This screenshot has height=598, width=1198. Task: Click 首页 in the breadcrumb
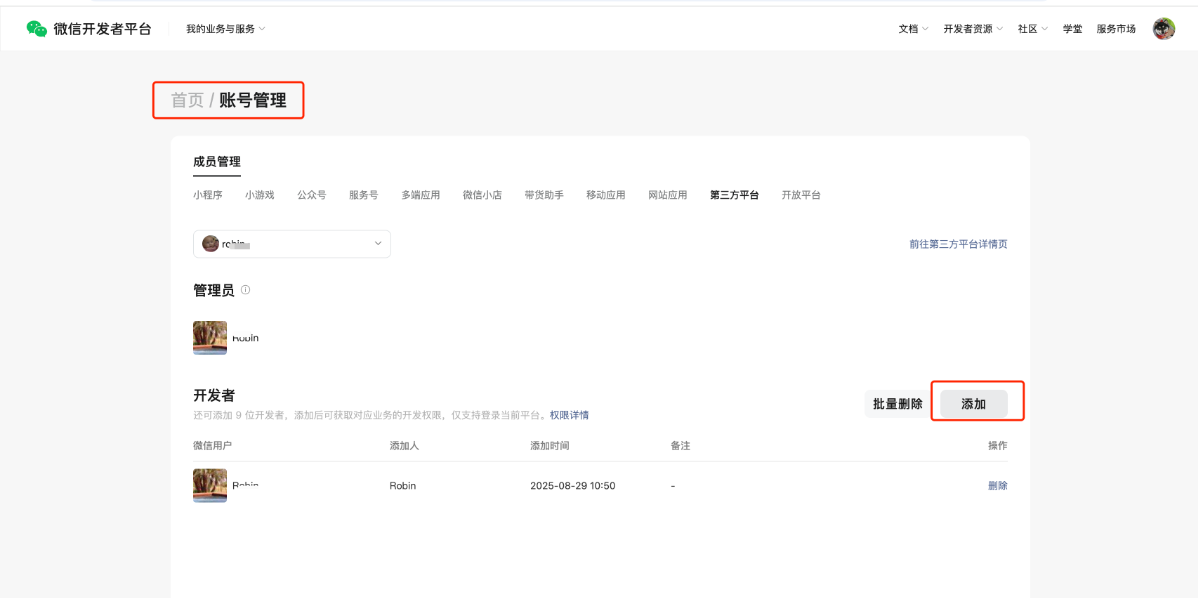pos(187,100)
